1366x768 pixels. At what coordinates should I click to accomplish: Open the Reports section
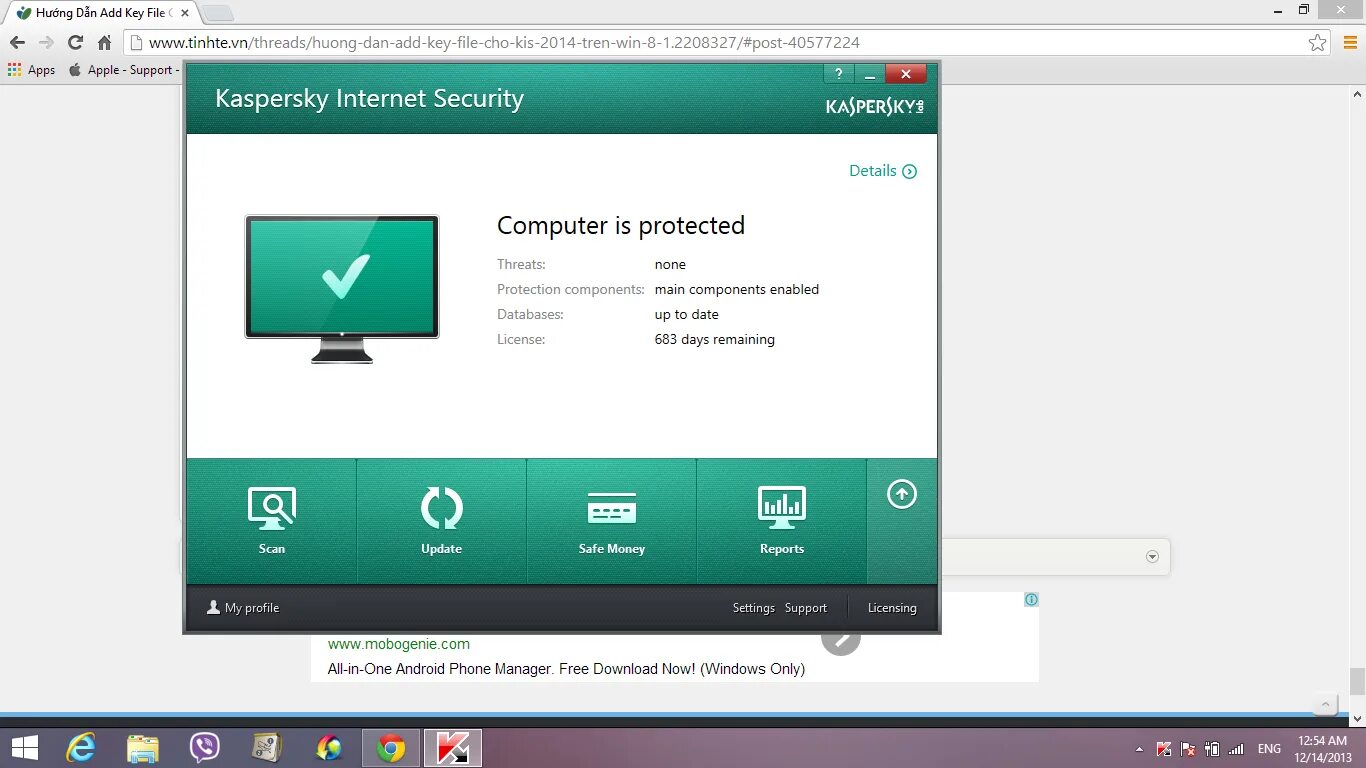click(781, 521)
